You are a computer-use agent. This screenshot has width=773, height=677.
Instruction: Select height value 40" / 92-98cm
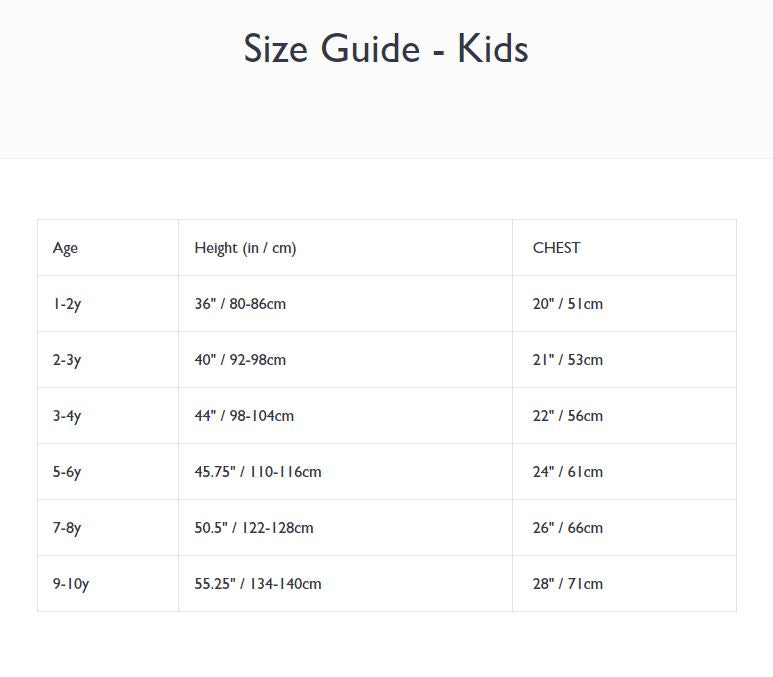pyautogui.click(x=240, y=360)
